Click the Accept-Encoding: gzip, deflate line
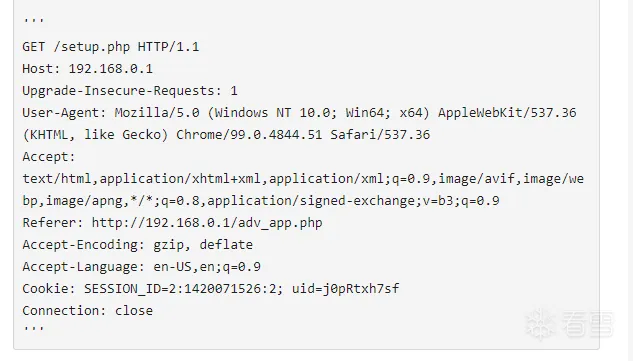Screen dimensions: 633x361 (138, 245)
